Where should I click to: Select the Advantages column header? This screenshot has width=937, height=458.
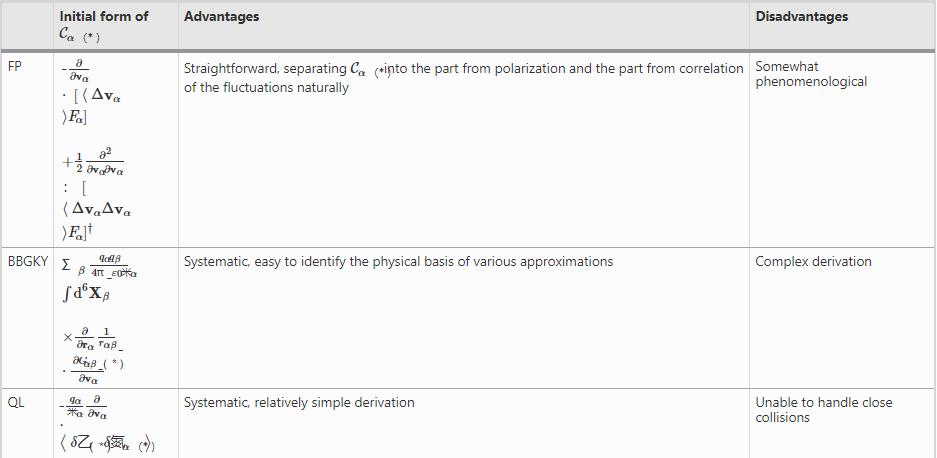[x=221, y=16]
